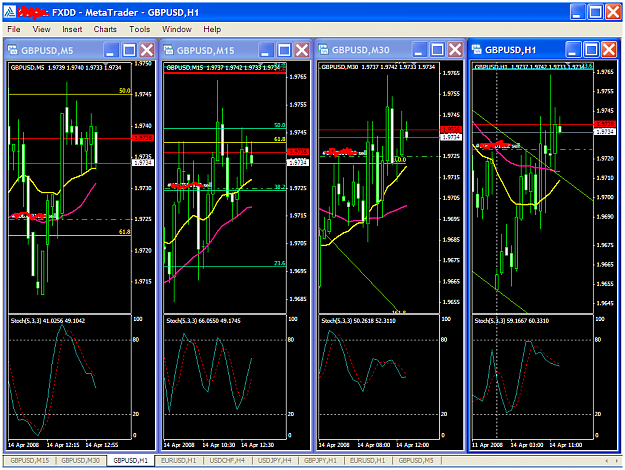This screenshot has width=625, height=470.
Task: Click the GBPUSD,M5 OHLC header text in chart
Action: (66, 67)
